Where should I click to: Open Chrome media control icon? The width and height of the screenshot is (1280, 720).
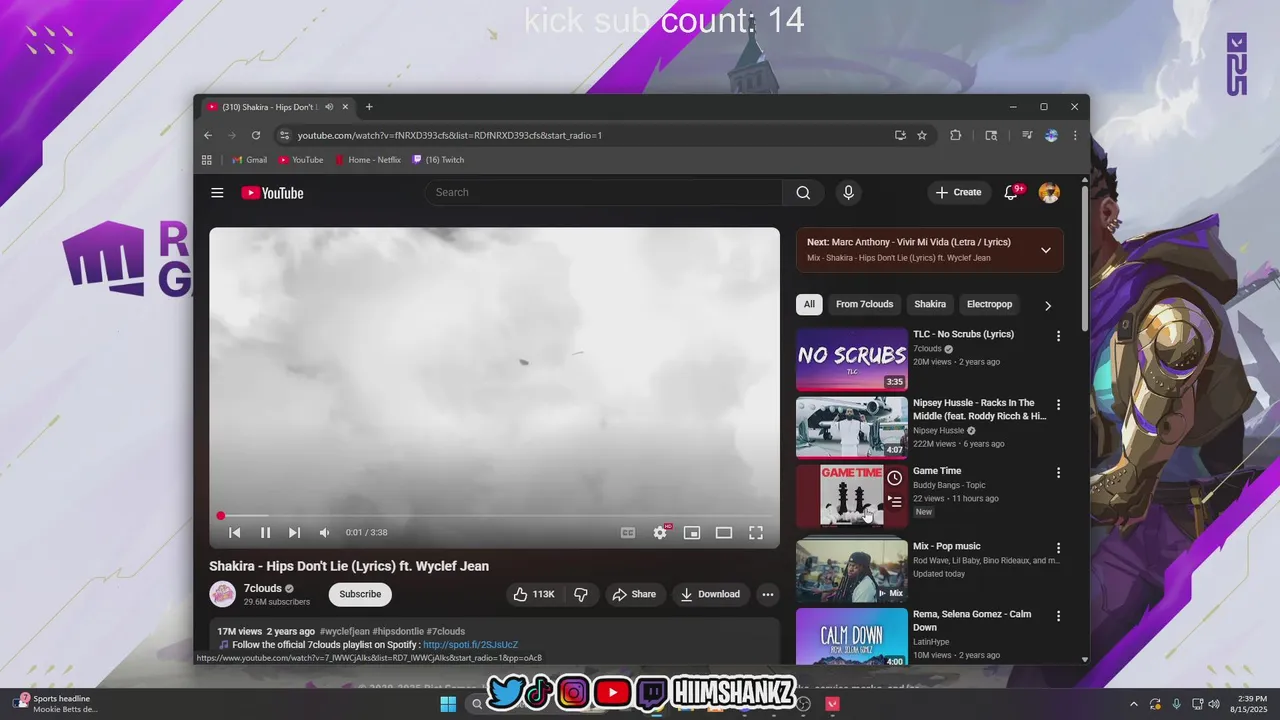point(1027,135)
